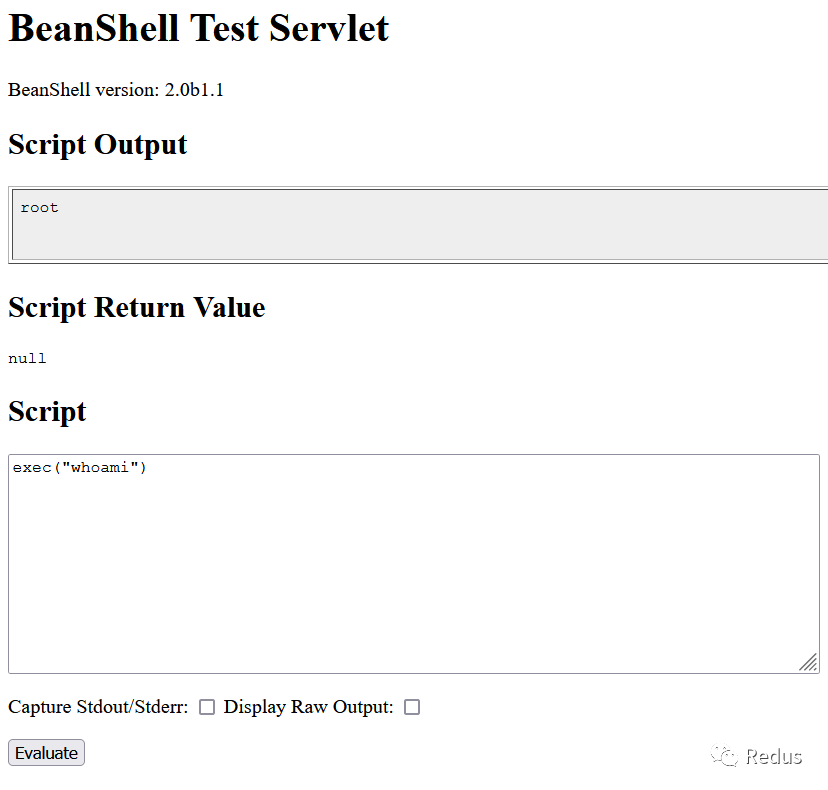This screenshot has height=790, width=828.
Task: Tick the Display Raw Output checkbox
Action: coord(412,707)
